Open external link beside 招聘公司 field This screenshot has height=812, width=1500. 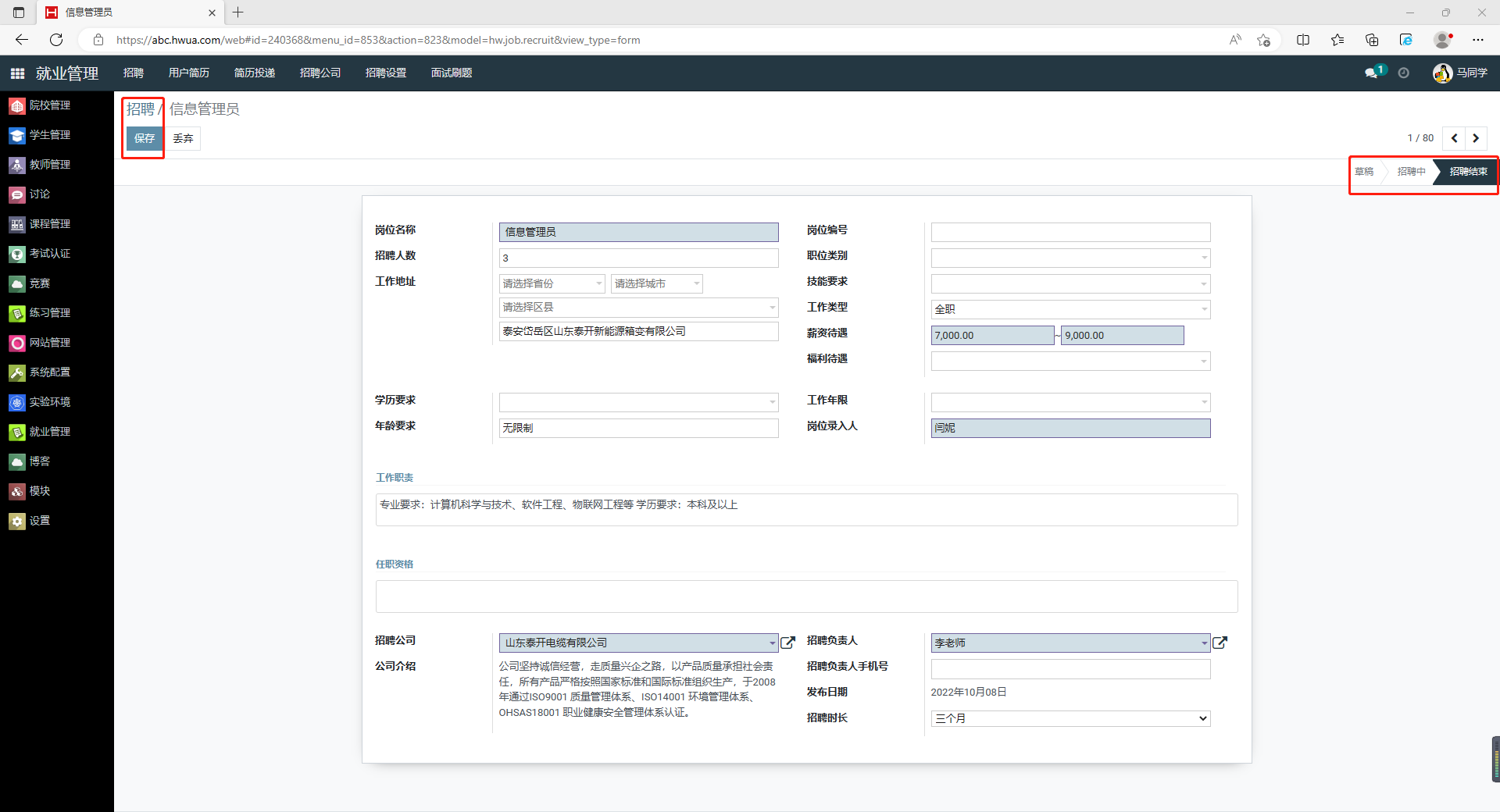point(787,643)
